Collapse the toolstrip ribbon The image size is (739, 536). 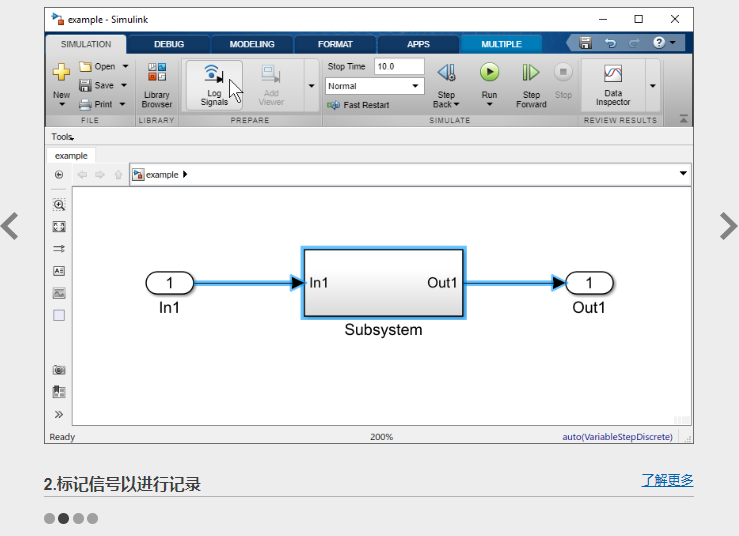pyautogui.click(x=683, y=119)
